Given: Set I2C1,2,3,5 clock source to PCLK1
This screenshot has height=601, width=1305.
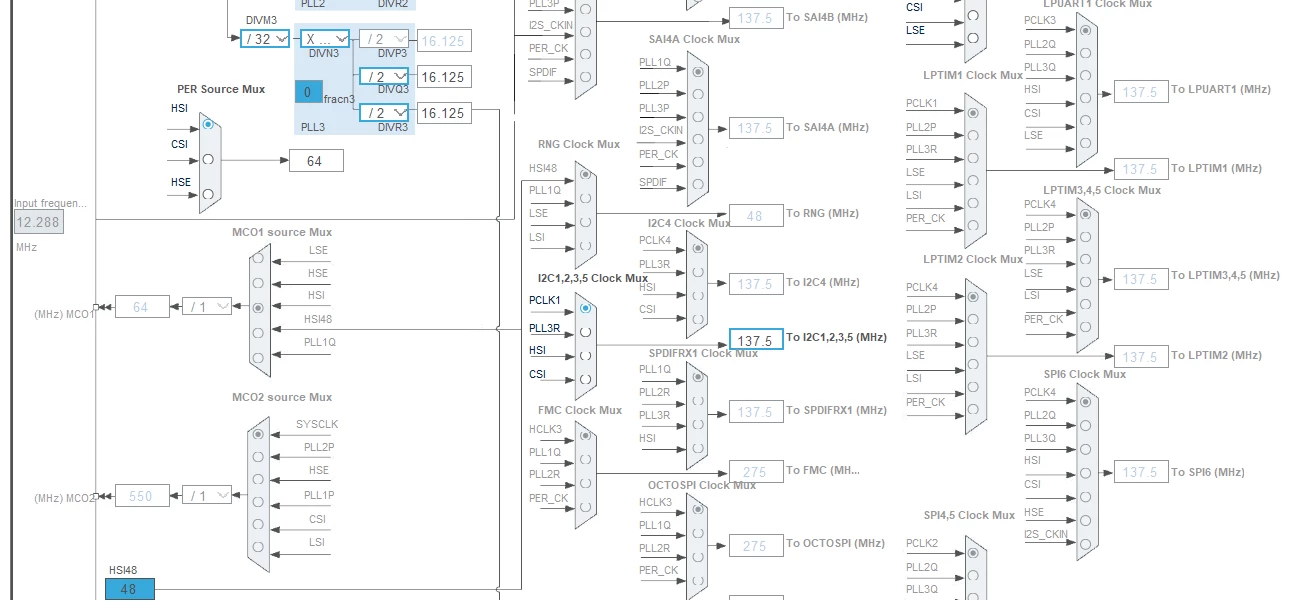Looking at the screenshot, I should pyautogui.click(x=586, y=309).
